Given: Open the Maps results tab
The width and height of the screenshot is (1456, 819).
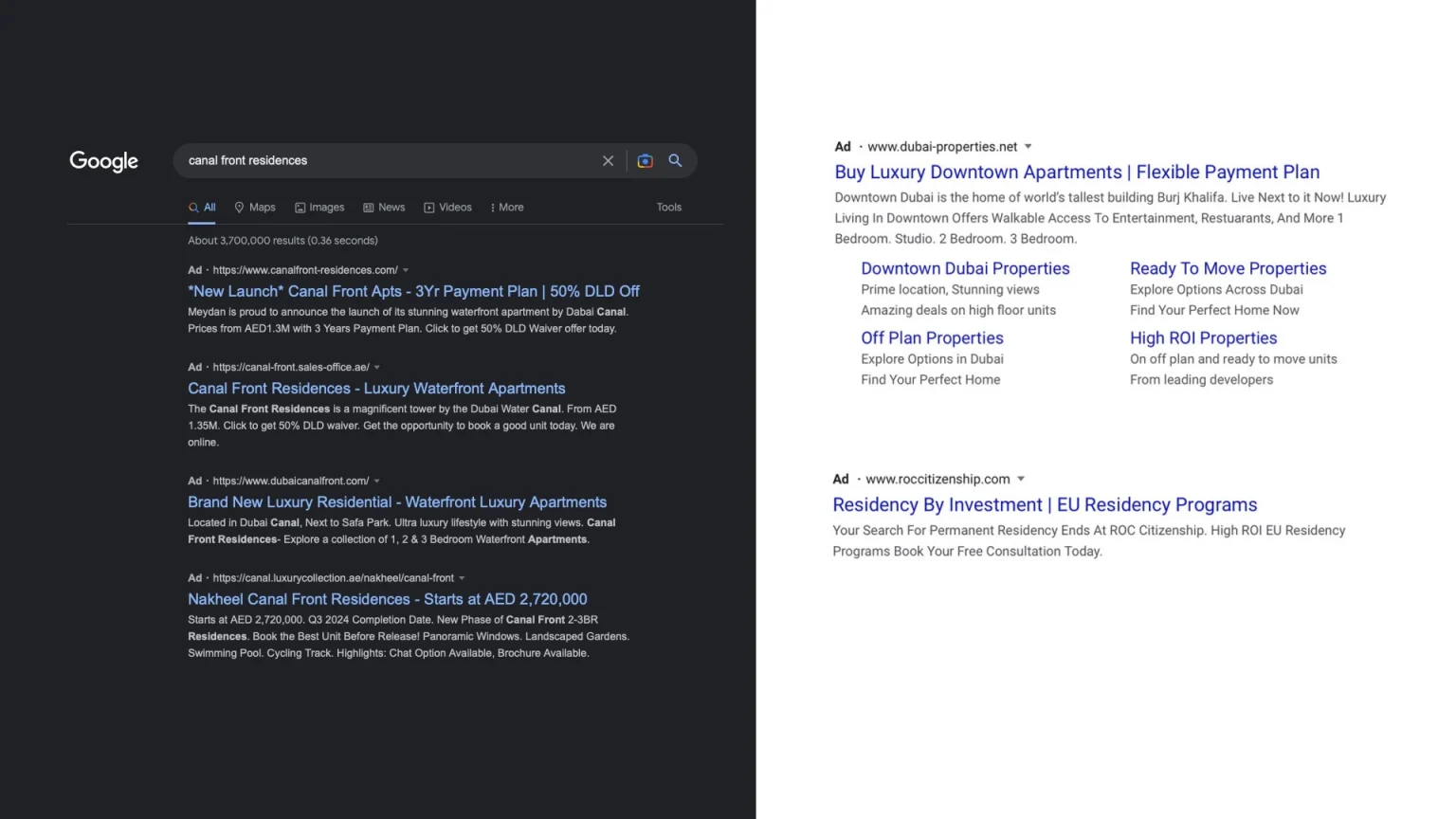Looking at the screenshot, I should tap(255, 208).
